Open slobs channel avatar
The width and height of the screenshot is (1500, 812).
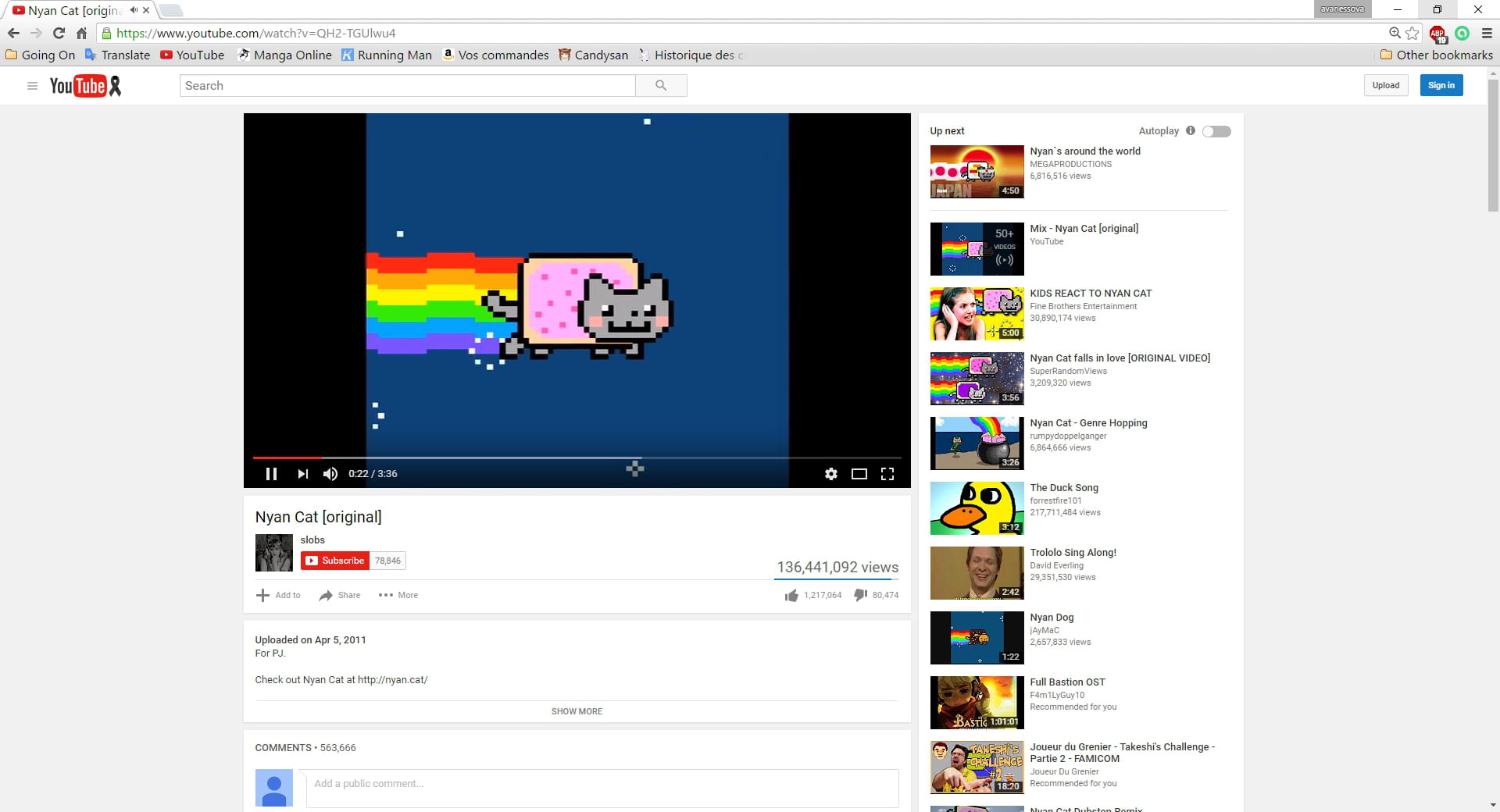(x=273, y=553)
